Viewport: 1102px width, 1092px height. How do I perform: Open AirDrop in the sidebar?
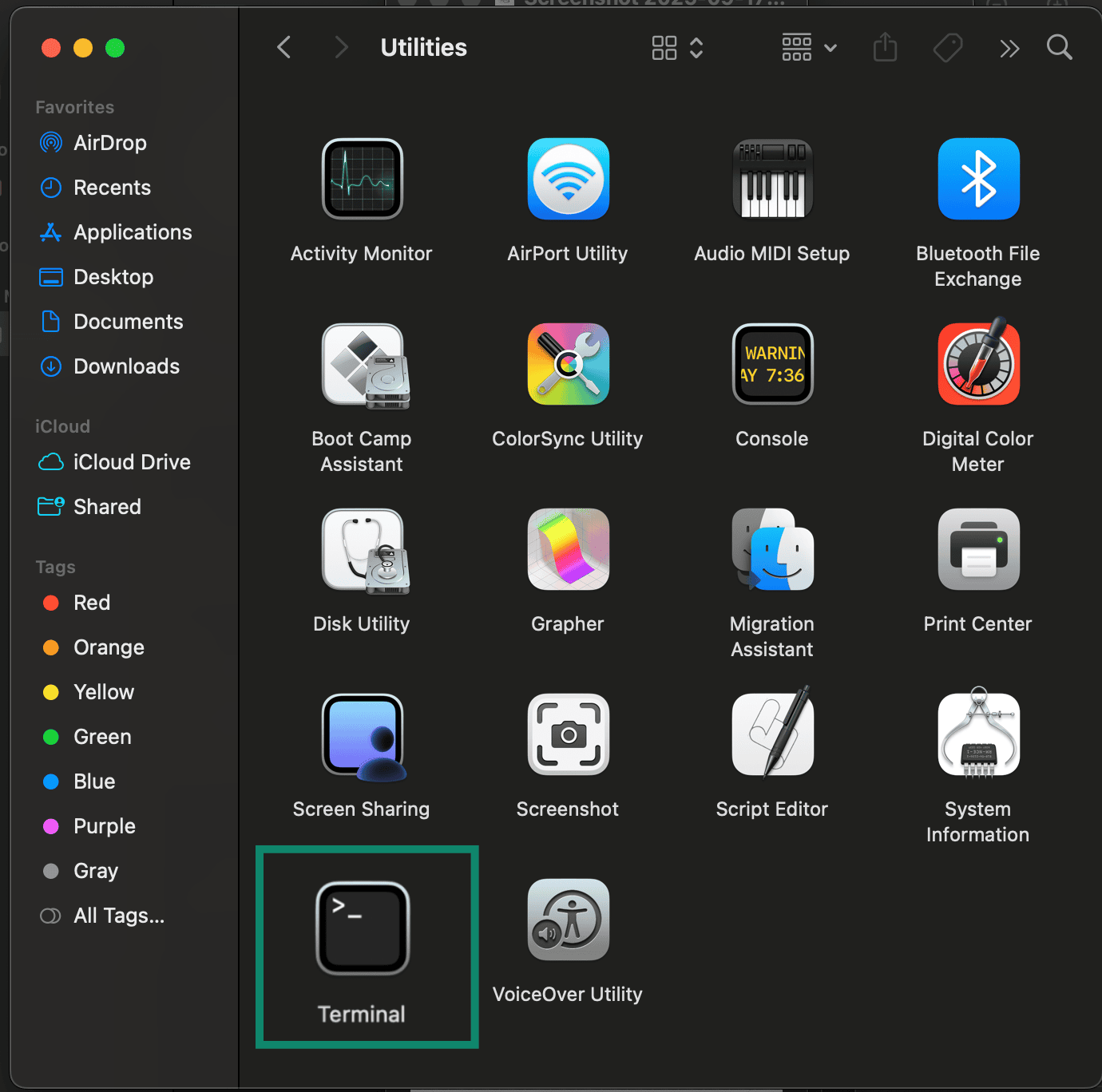pyautogui.click(x=93, y=143)
